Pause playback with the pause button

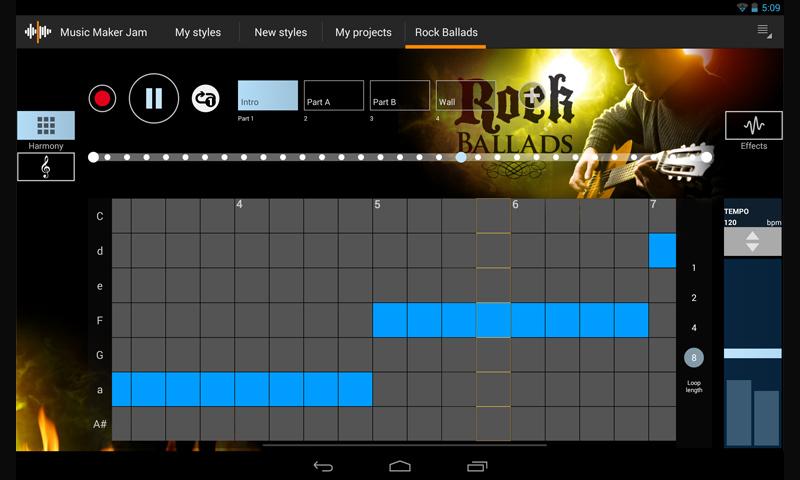[x=154, y=98]
